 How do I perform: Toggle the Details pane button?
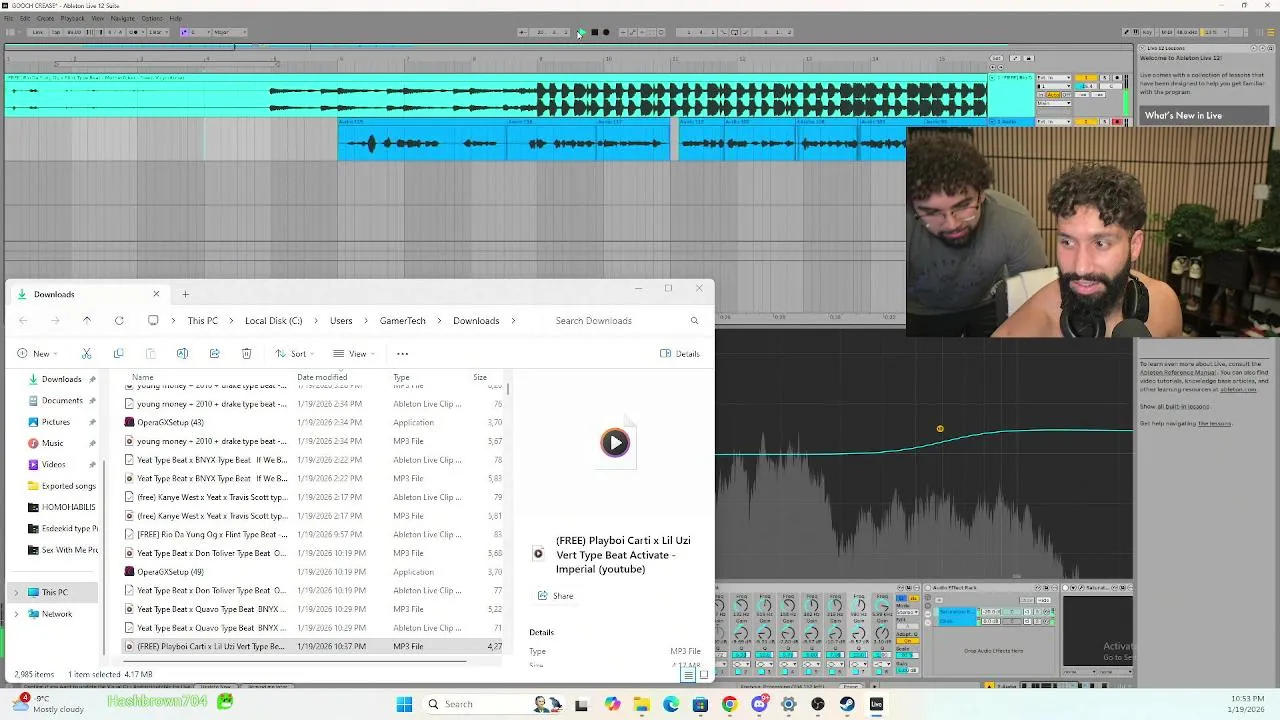click(x=680, y=353)
